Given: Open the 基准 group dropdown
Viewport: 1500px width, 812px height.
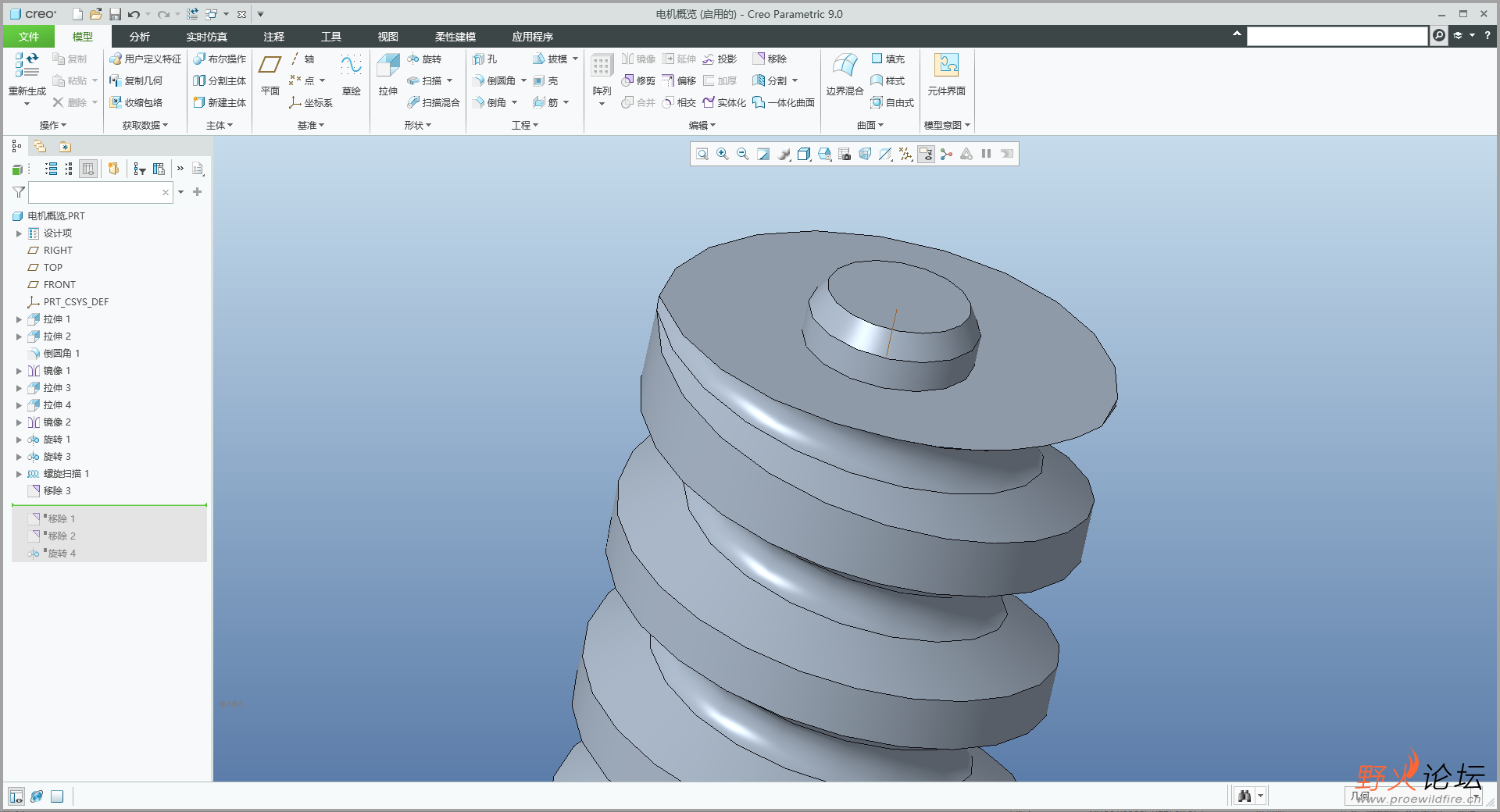Looking at the screenshot, I should (311, 125).
